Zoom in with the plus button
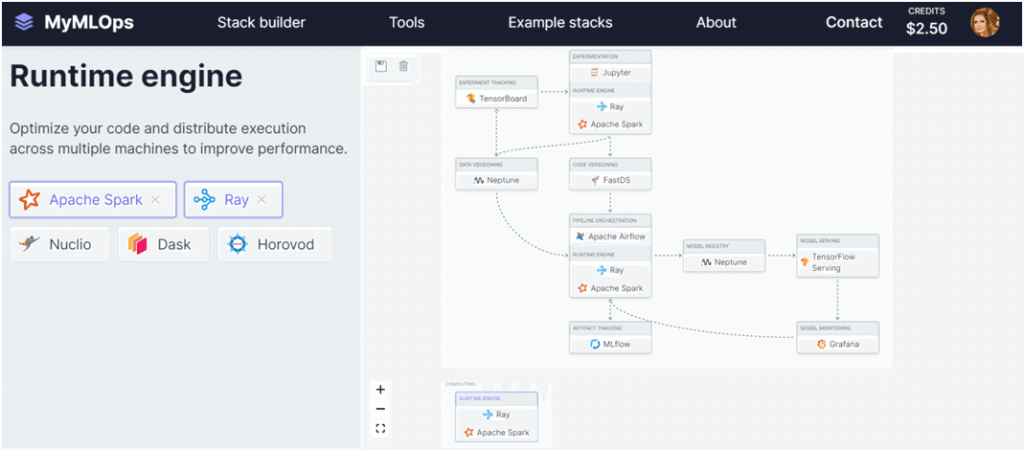1024x450 pixels. [x=380, y=390]
